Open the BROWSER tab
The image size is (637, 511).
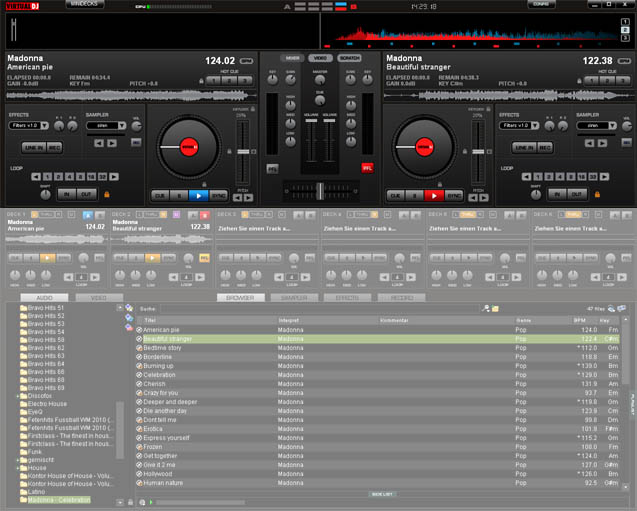point(240,298)
